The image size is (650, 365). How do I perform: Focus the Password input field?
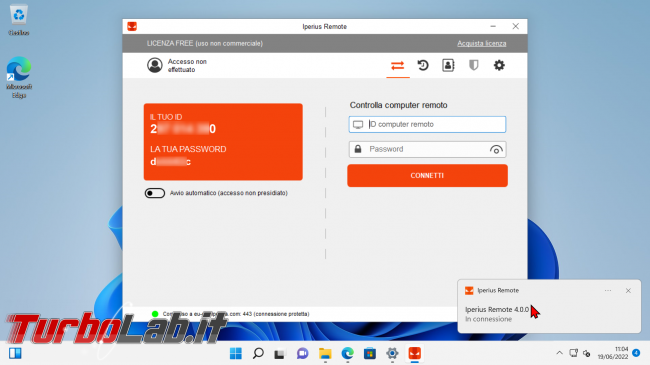coord(427,149)
